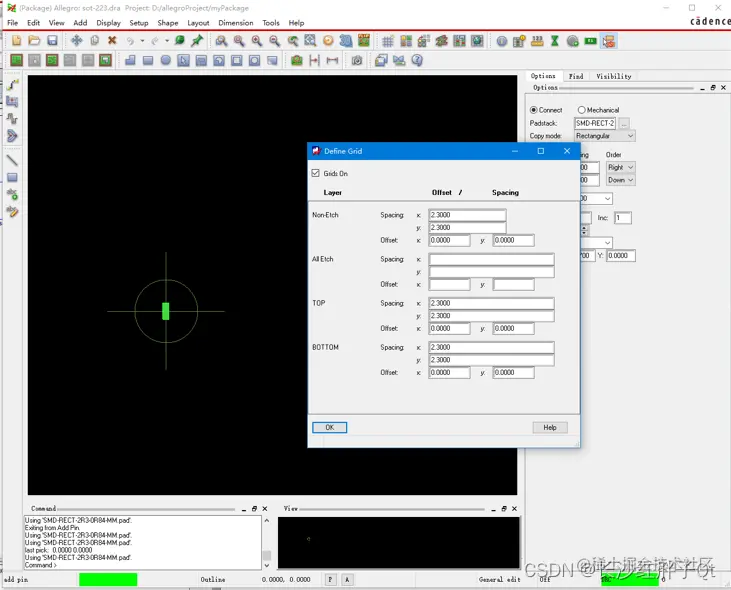Click the New file icon
Screen dimensions: 731x590
[x=16, y=41]
